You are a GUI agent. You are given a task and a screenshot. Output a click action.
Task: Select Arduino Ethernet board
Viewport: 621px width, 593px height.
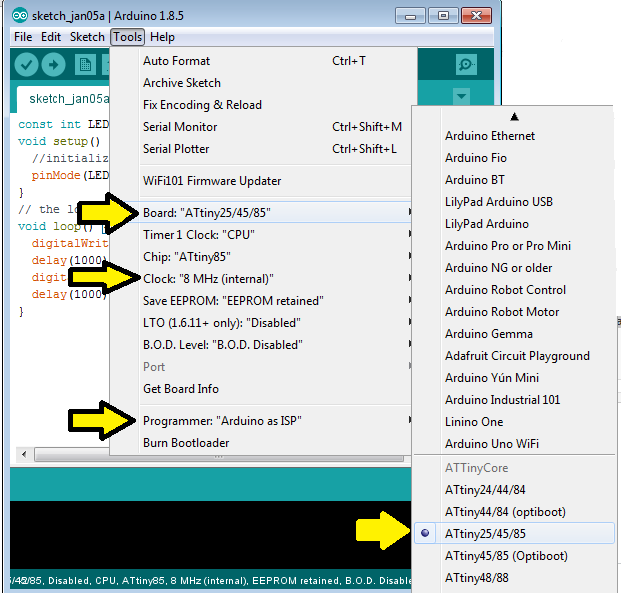514,136
